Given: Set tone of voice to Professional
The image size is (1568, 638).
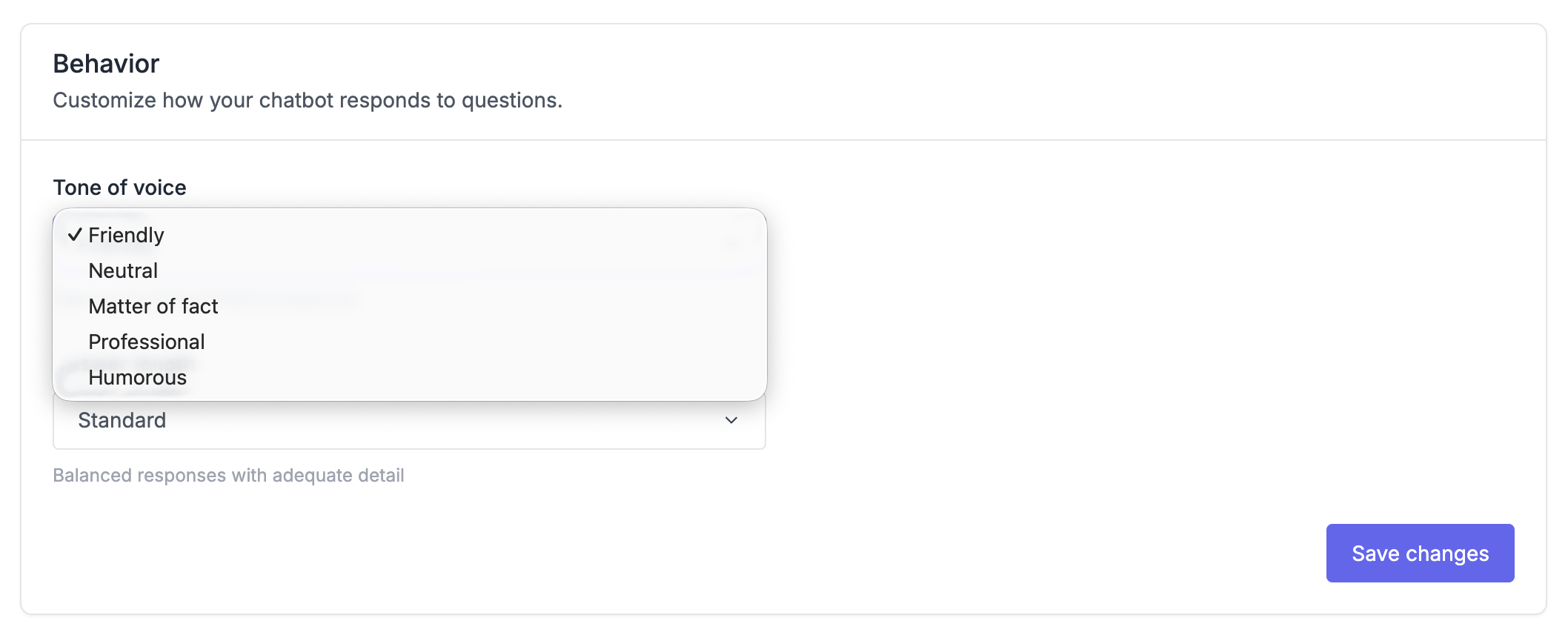Looking at the screenshot, I should pos(146,342).
